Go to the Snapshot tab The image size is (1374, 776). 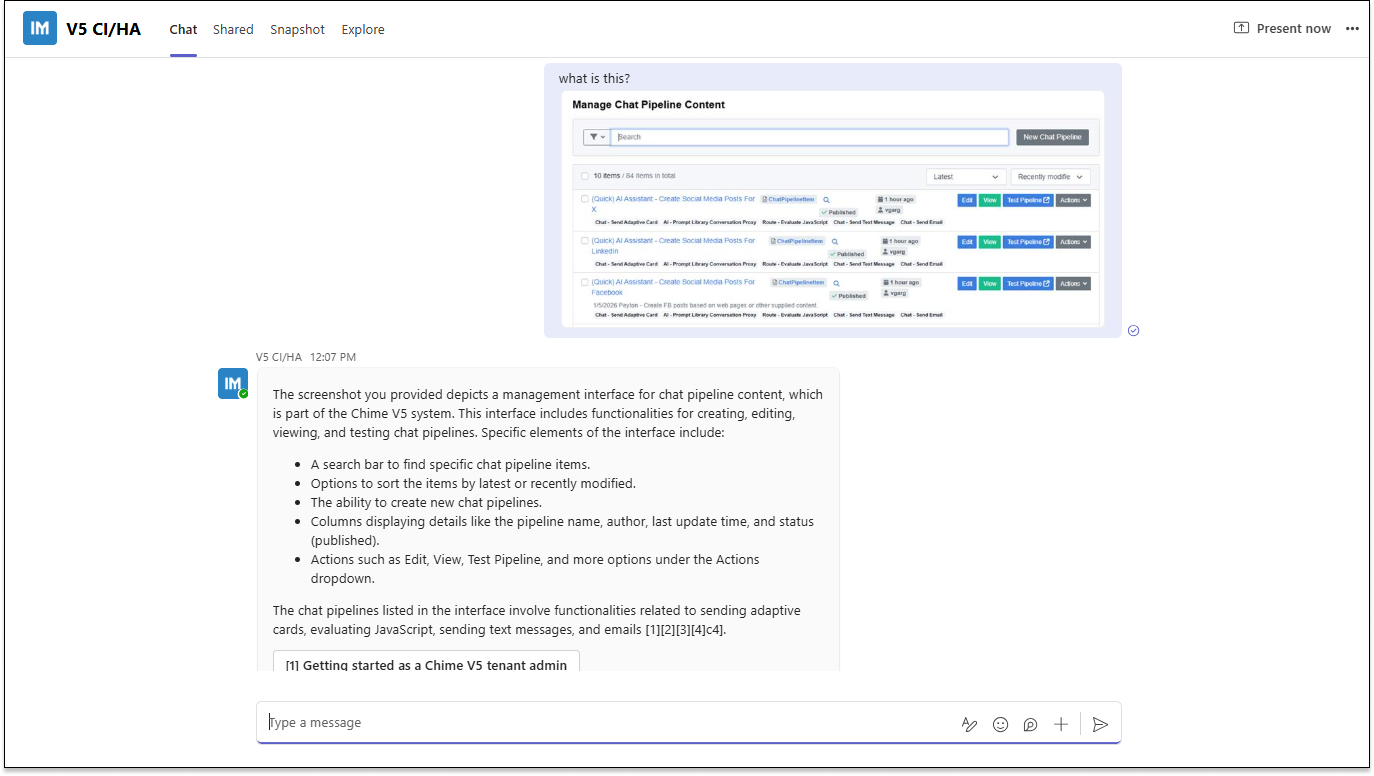(297, 29)
